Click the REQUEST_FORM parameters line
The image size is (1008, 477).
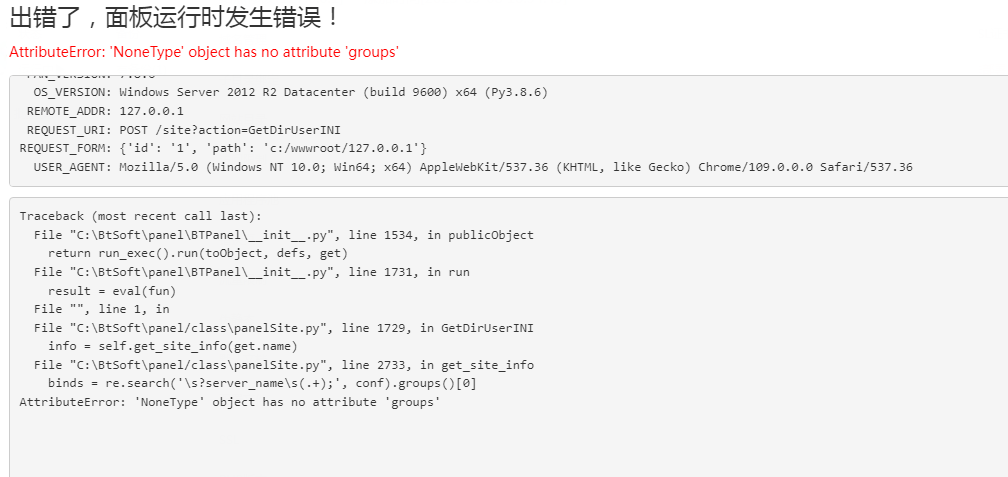223,148
